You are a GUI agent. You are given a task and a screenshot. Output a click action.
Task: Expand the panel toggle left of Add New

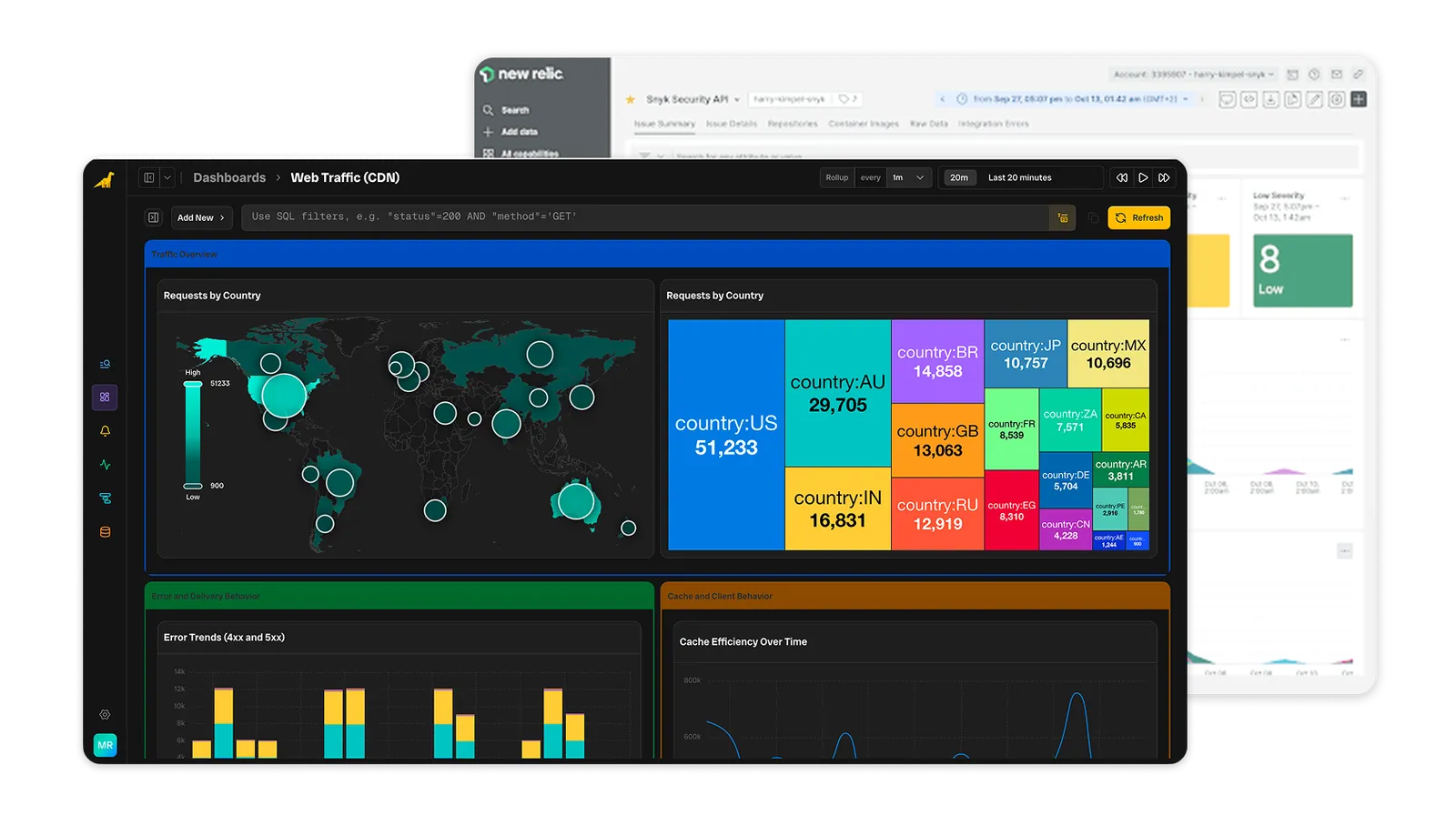click(154, 217)
